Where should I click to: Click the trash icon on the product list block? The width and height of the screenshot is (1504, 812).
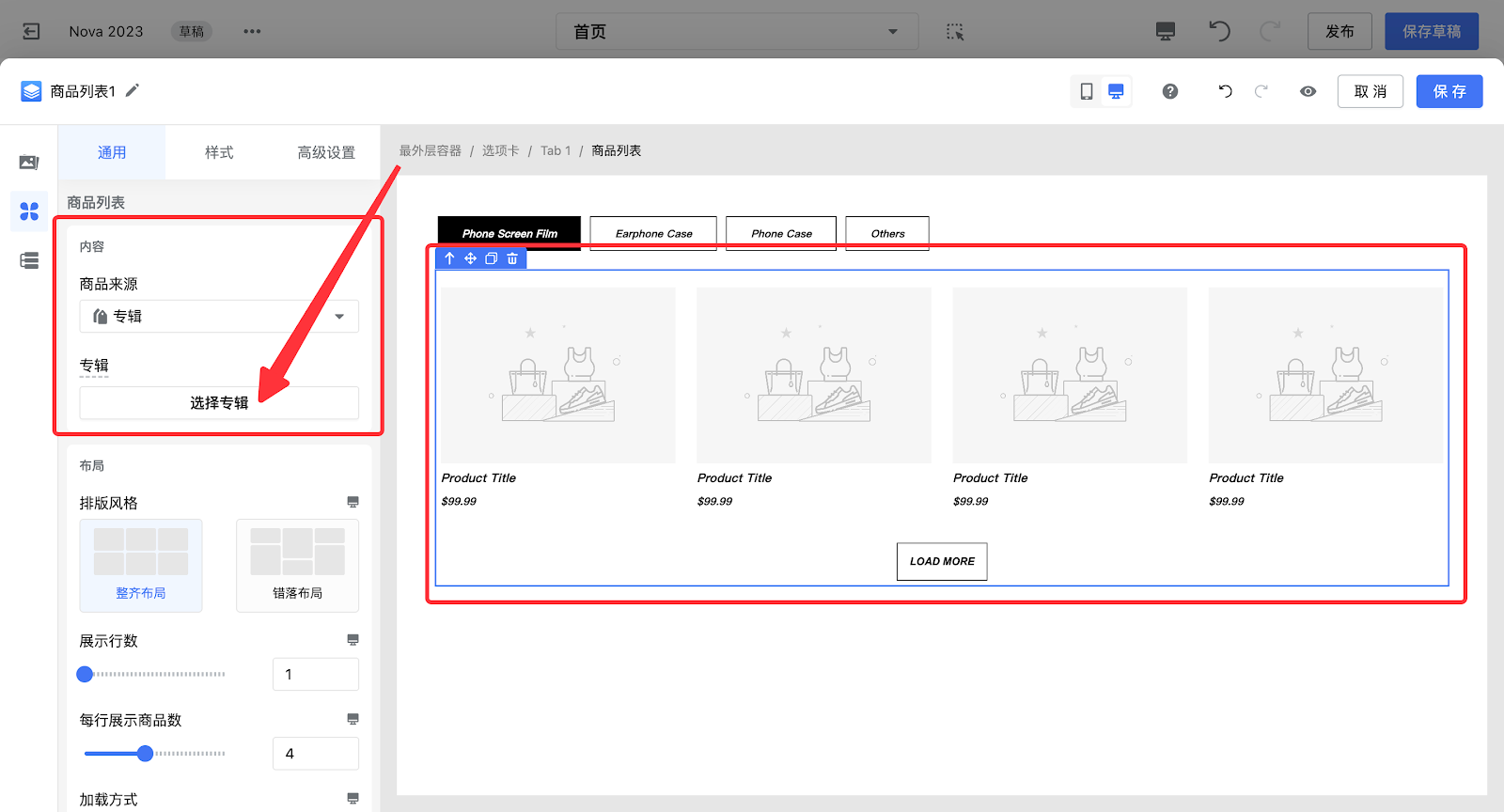click(512, 258)
